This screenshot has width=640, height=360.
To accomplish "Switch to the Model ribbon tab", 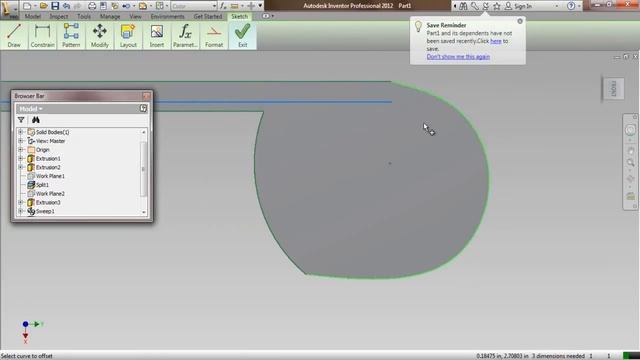I will [33, 16].
